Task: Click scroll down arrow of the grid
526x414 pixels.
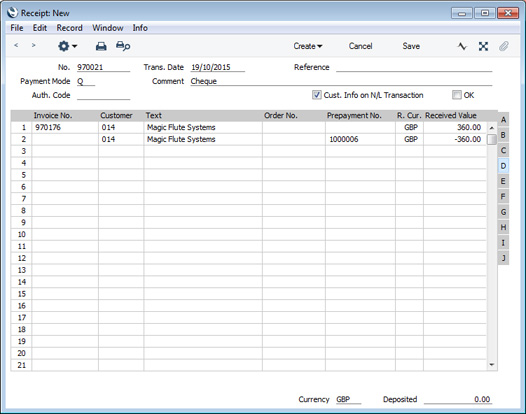Action: click(492, 365)
